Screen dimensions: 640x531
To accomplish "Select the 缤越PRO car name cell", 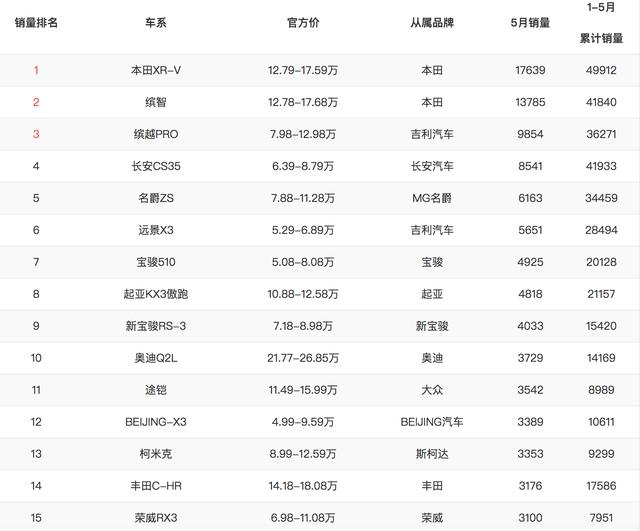I will coord(156,134).
